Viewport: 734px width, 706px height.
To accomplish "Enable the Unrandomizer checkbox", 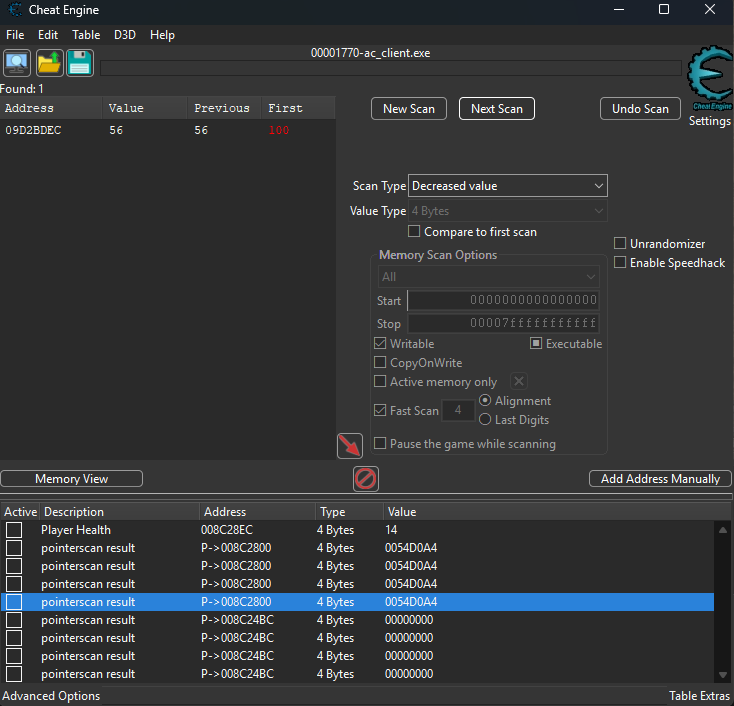I will coord(620,244).
